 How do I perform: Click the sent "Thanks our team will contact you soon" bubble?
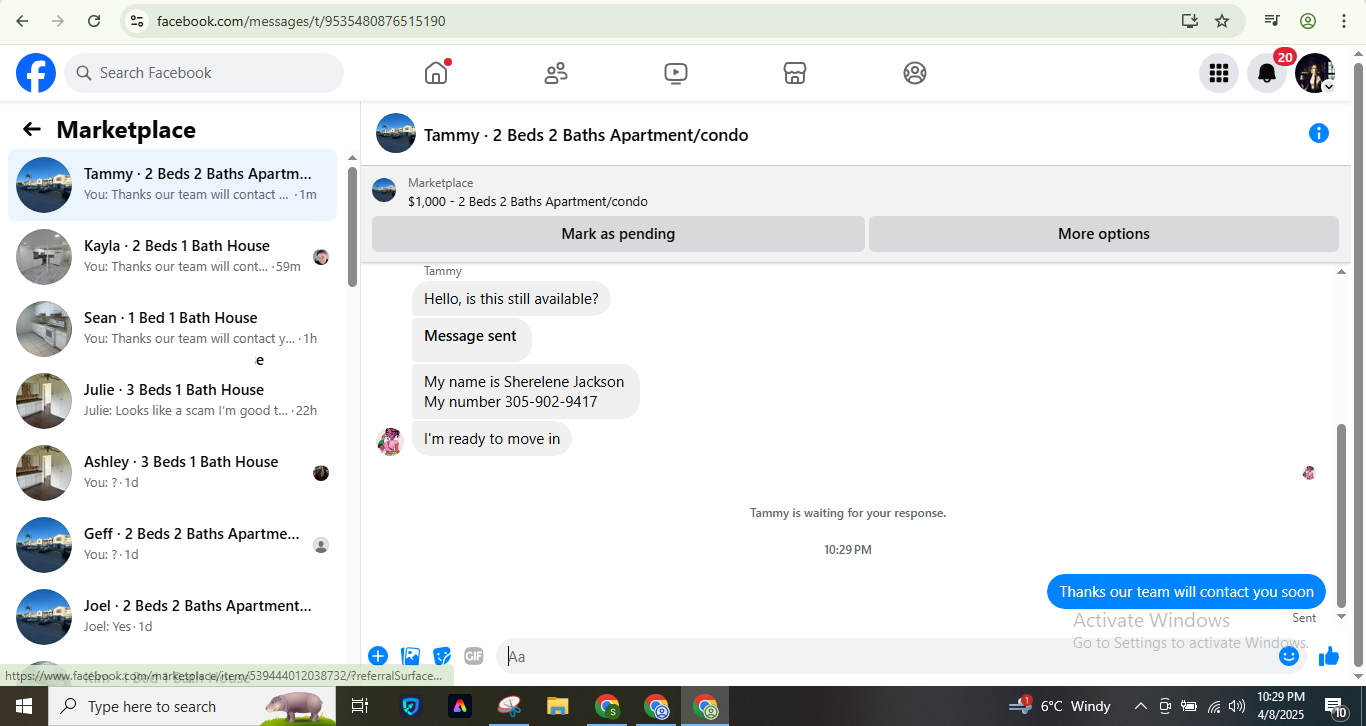(1186, 592)
